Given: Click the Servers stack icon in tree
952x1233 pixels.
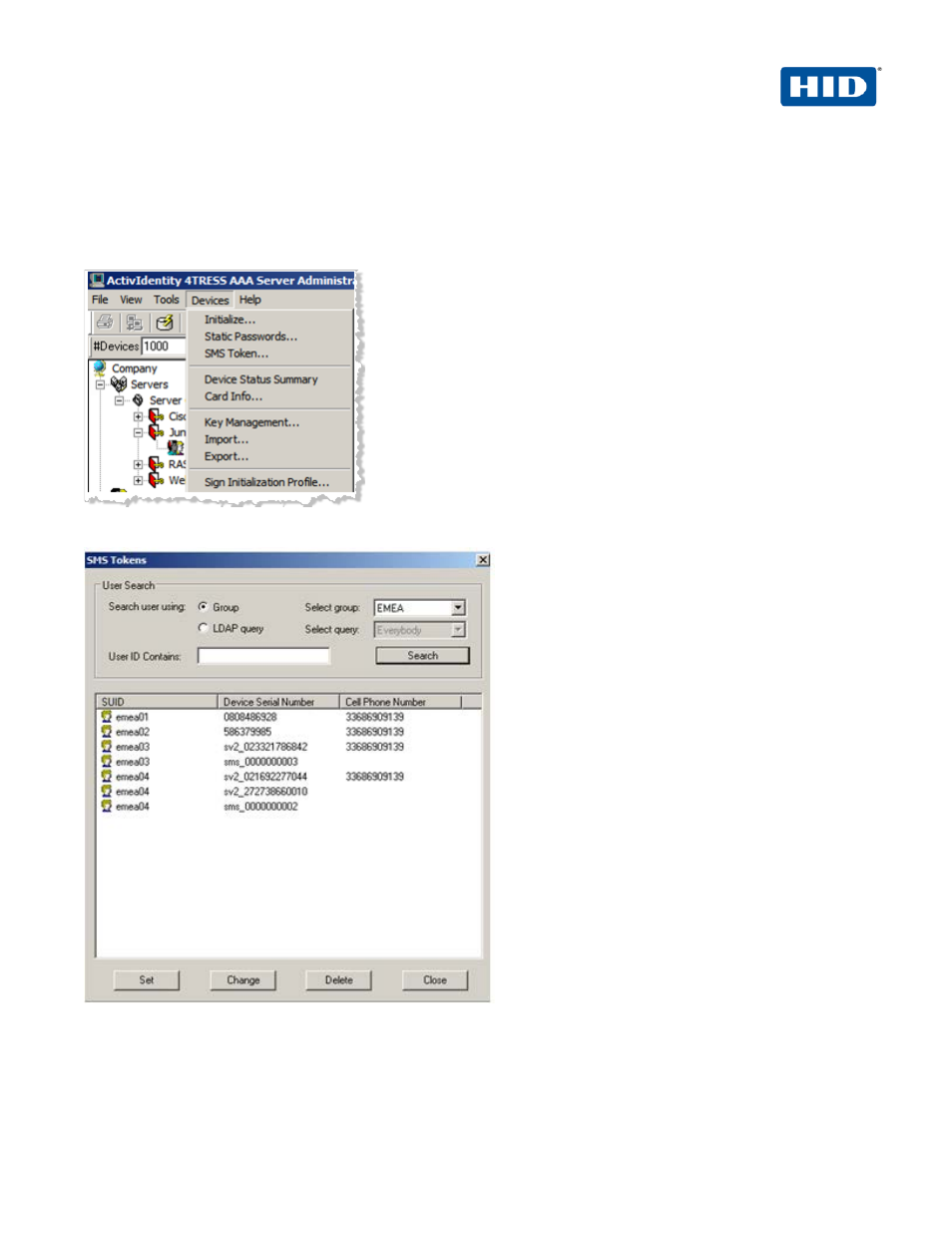Looking at the screenshot, I should click(x=119, y=384).
